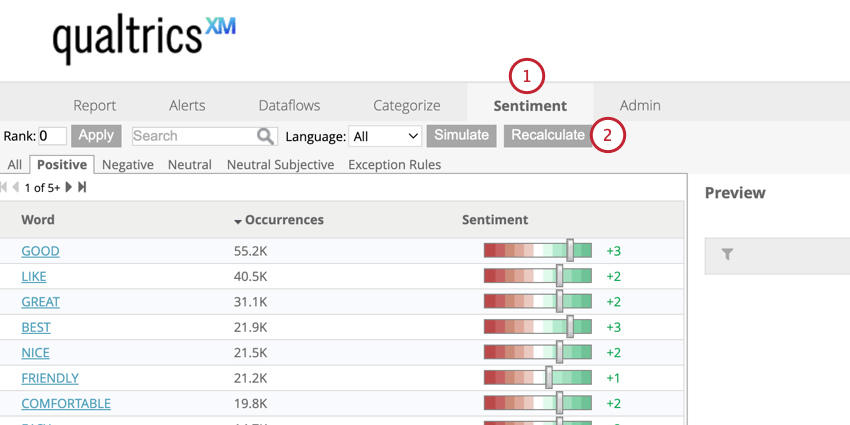Screen dimensions: 850x425
Task: Sort by Occurrences column arrow
Action: tap(238, 221)
